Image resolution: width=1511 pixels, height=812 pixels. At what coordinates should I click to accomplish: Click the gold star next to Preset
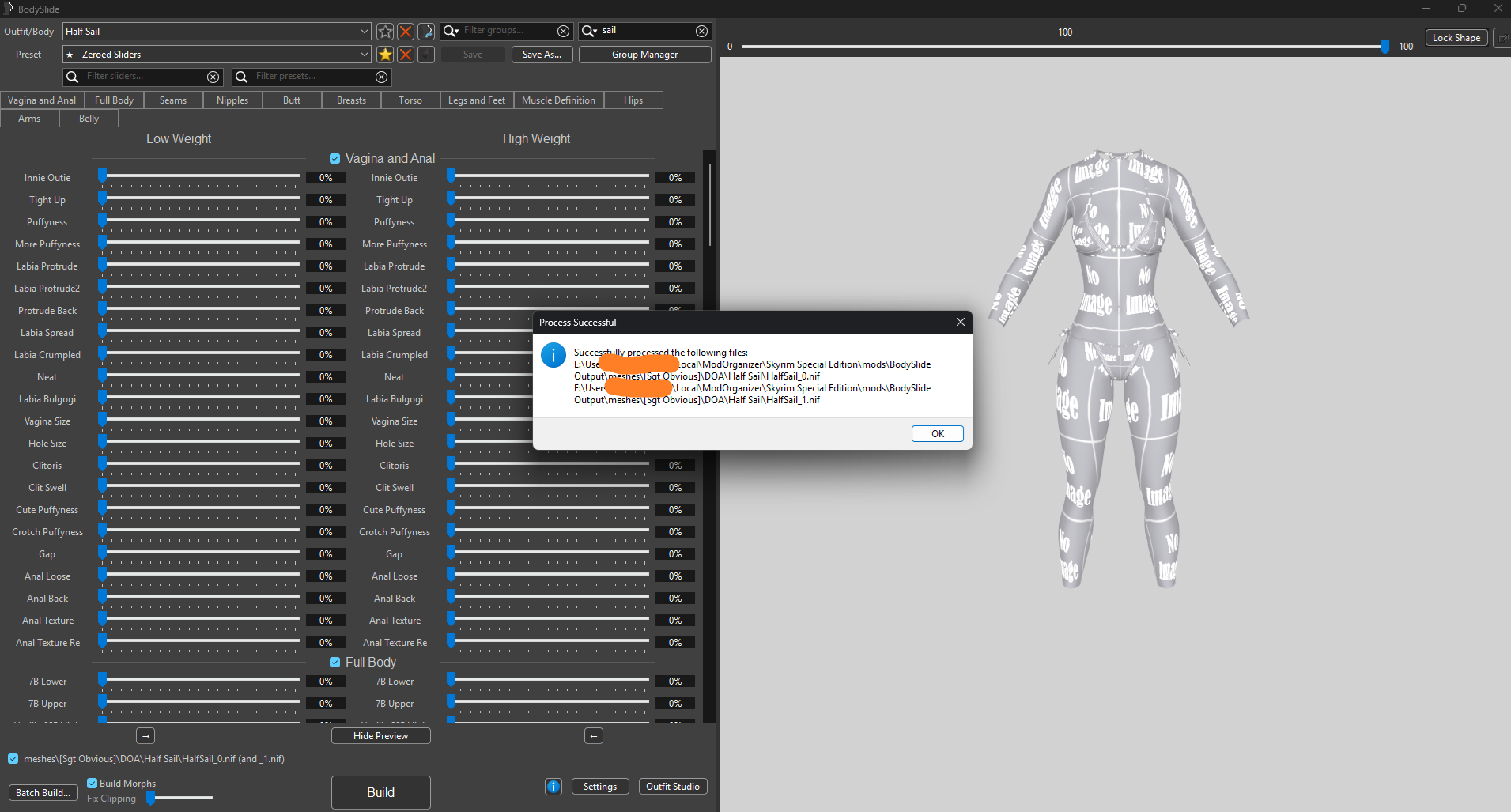pyautogui.click(x=385, y=55)
